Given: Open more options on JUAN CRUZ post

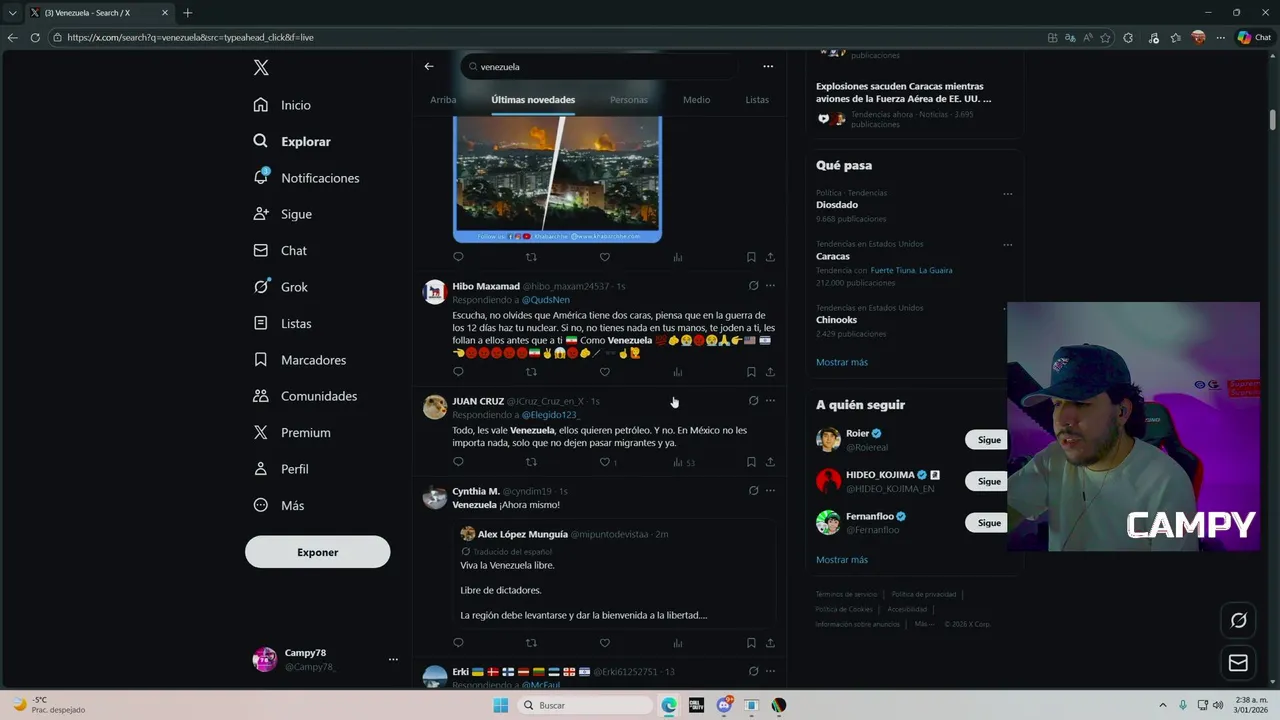Looking at the screenshot, I should (770, 401).
